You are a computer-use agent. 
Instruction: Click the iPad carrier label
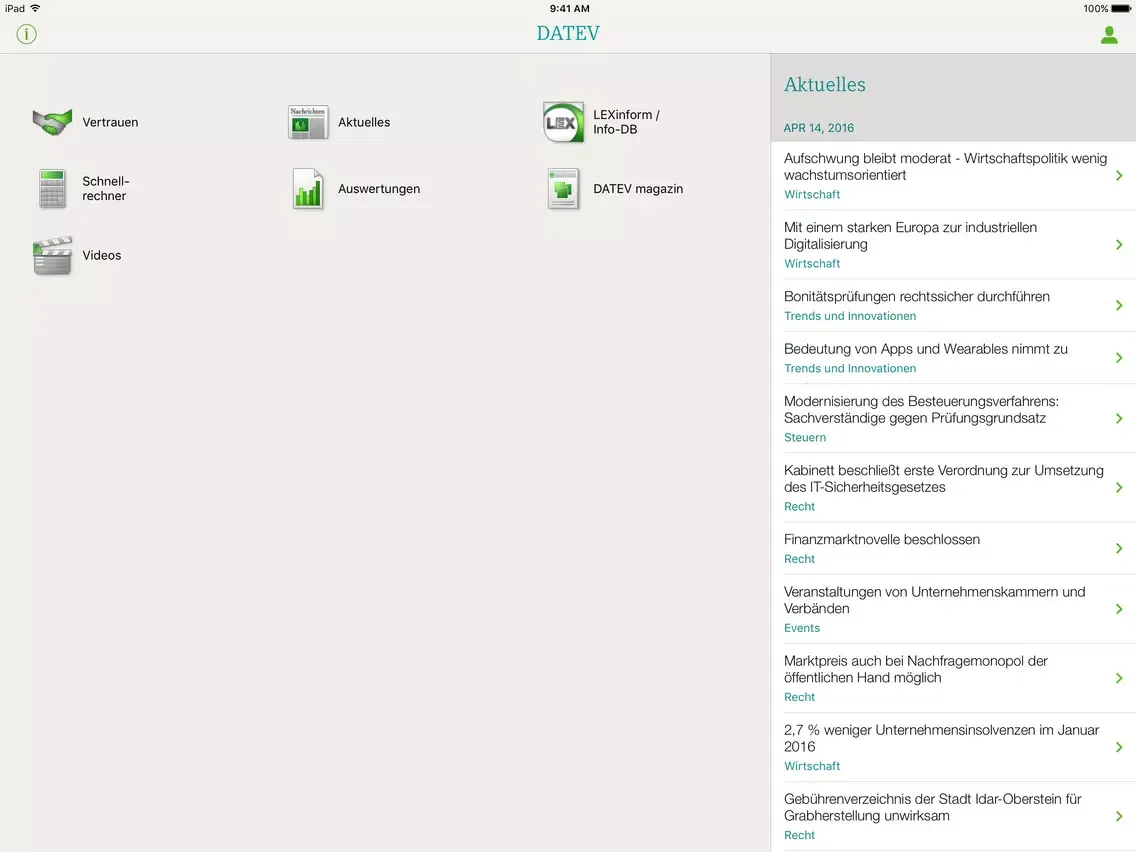pos(15,9)
